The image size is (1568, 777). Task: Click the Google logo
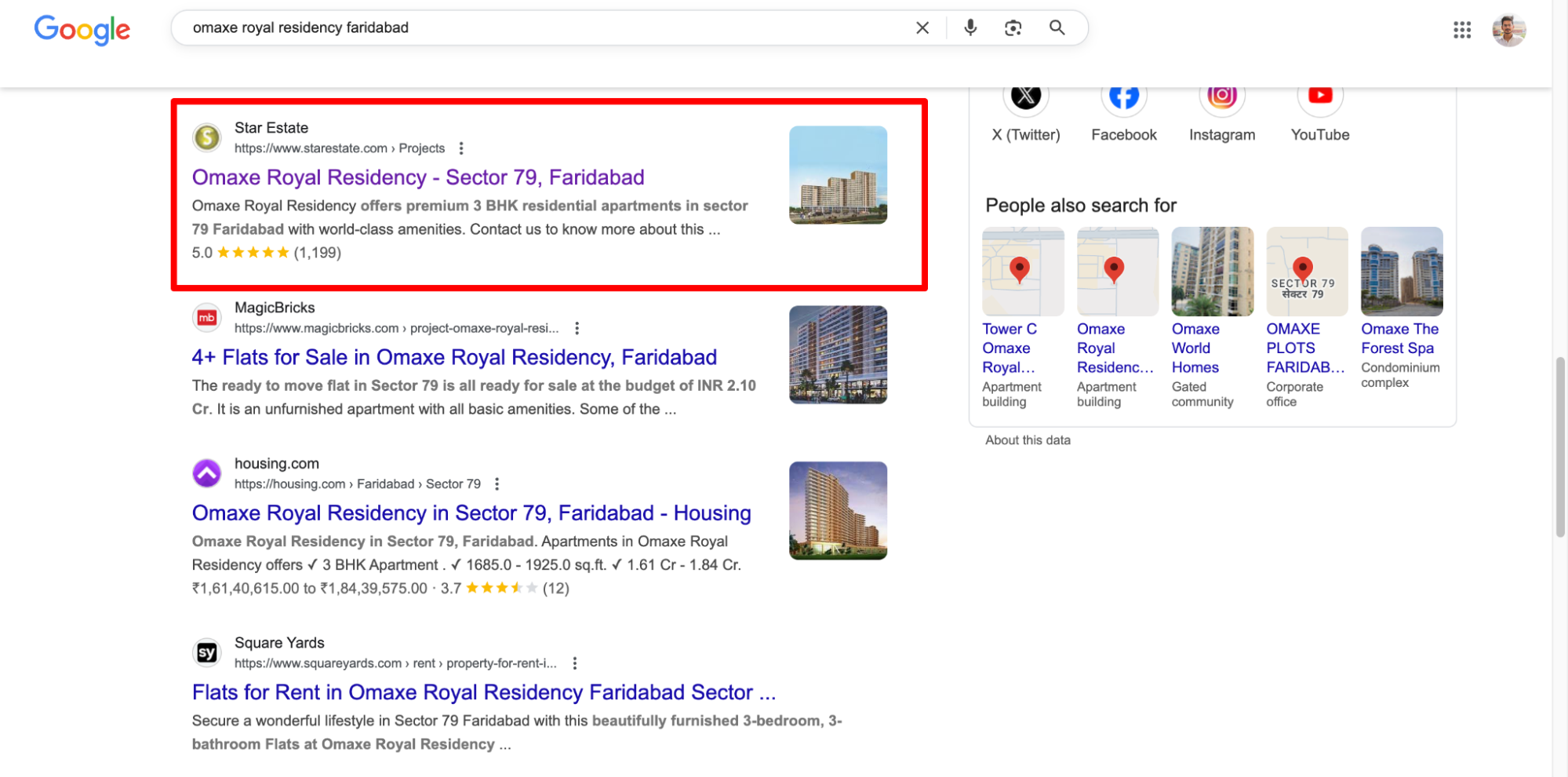(x=82, y=30)
